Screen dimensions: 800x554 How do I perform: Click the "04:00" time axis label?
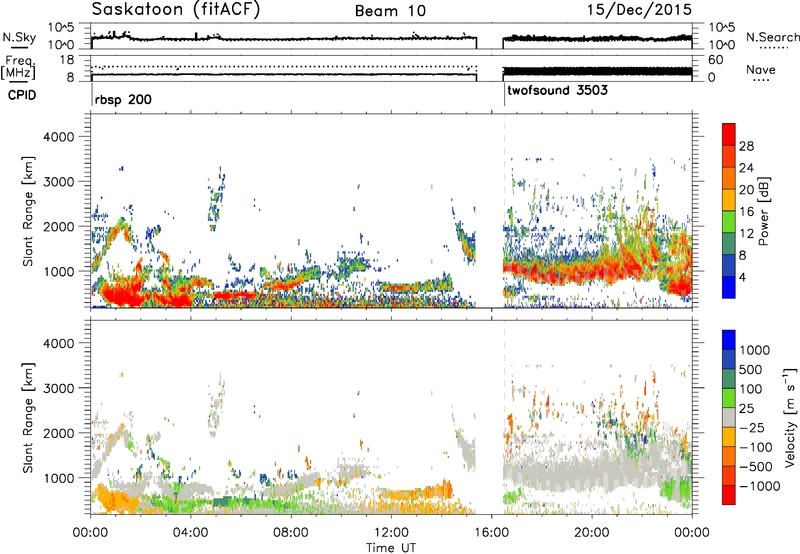(191, 533)
